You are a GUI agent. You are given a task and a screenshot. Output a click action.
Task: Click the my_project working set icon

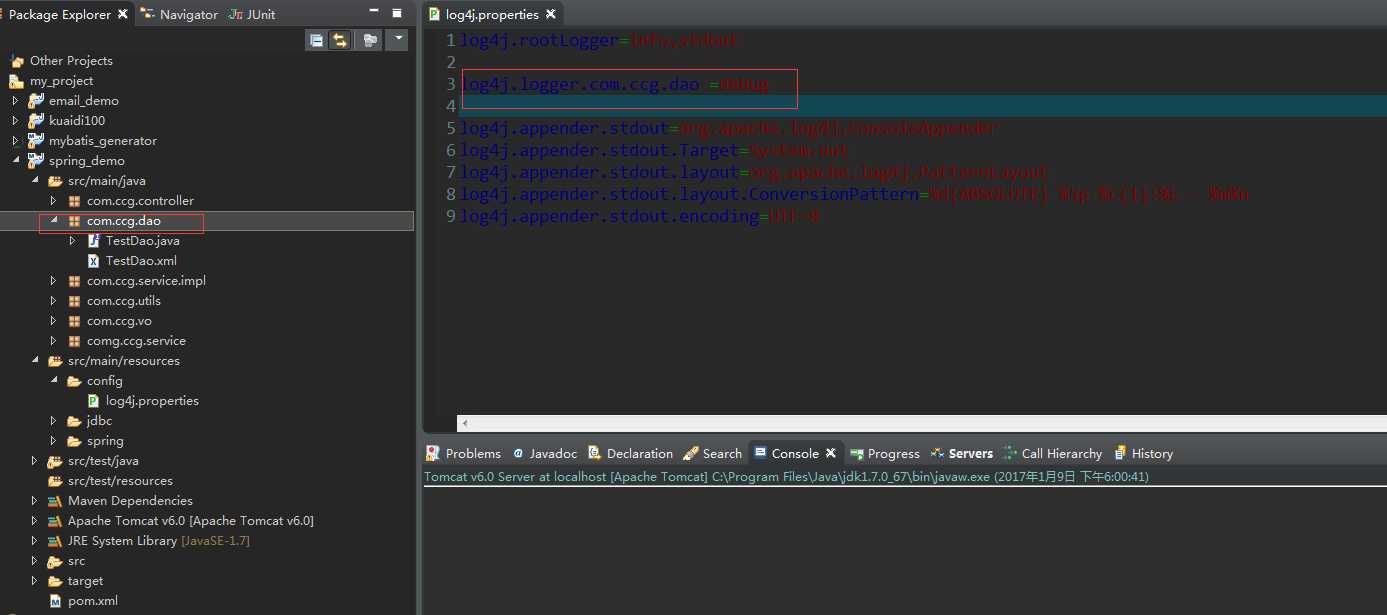tap(17, 80)
